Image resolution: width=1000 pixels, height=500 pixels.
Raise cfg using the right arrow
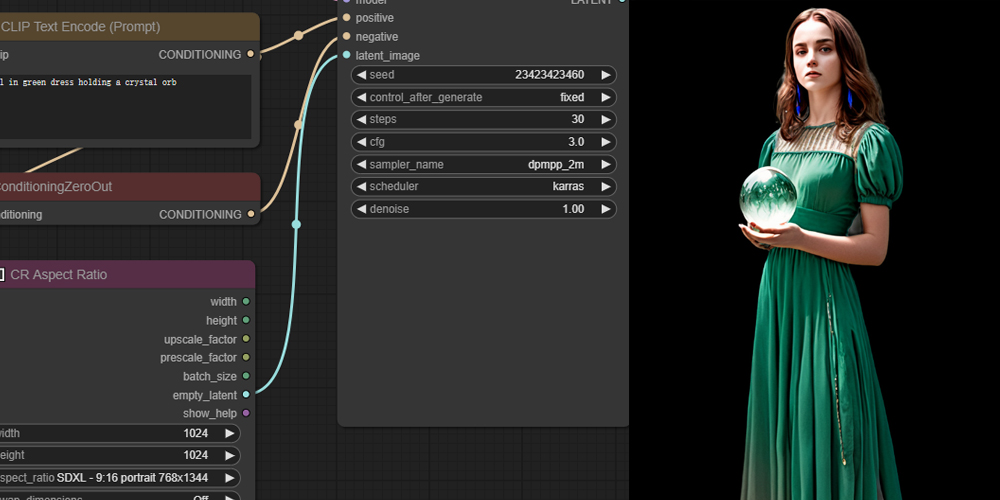606,142
